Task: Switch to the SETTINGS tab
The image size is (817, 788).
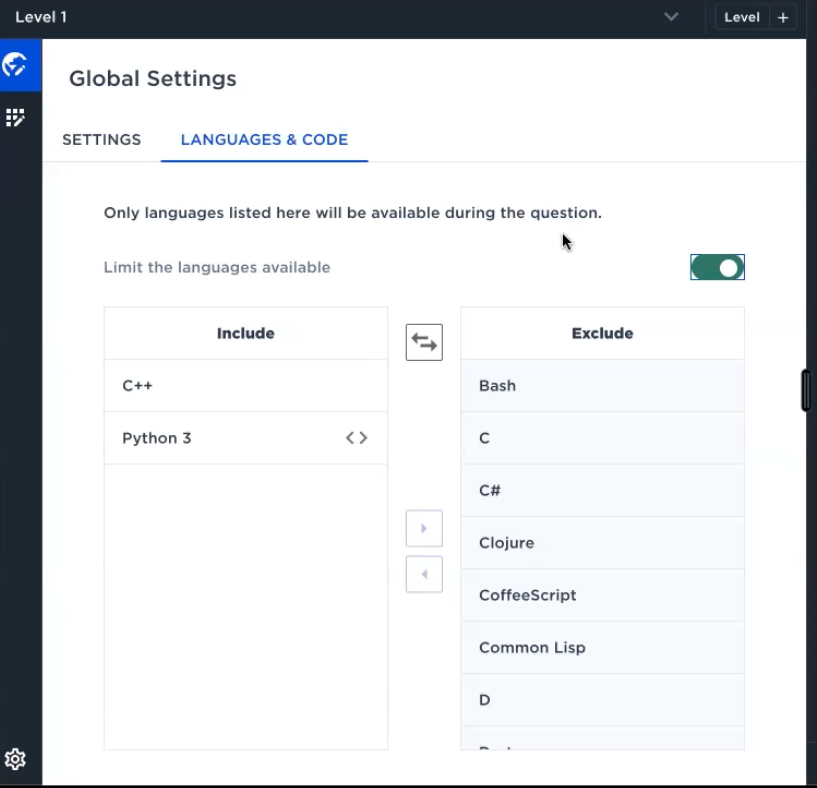Action: [x=101, y=140]
